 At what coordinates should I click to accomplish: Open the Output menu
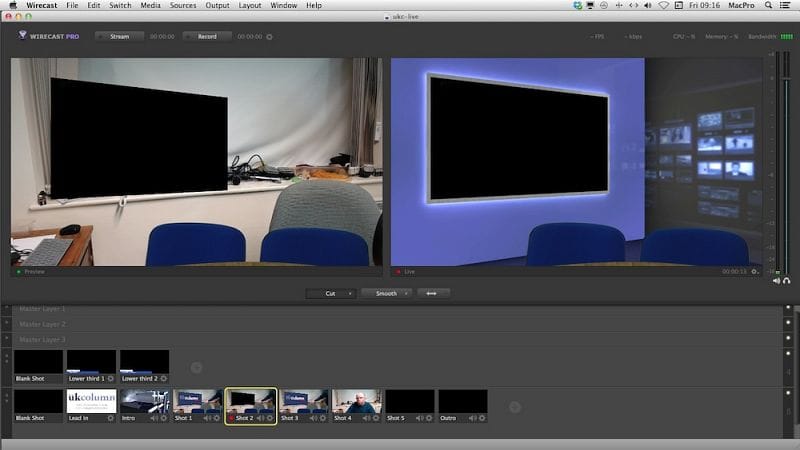[217, 5]
